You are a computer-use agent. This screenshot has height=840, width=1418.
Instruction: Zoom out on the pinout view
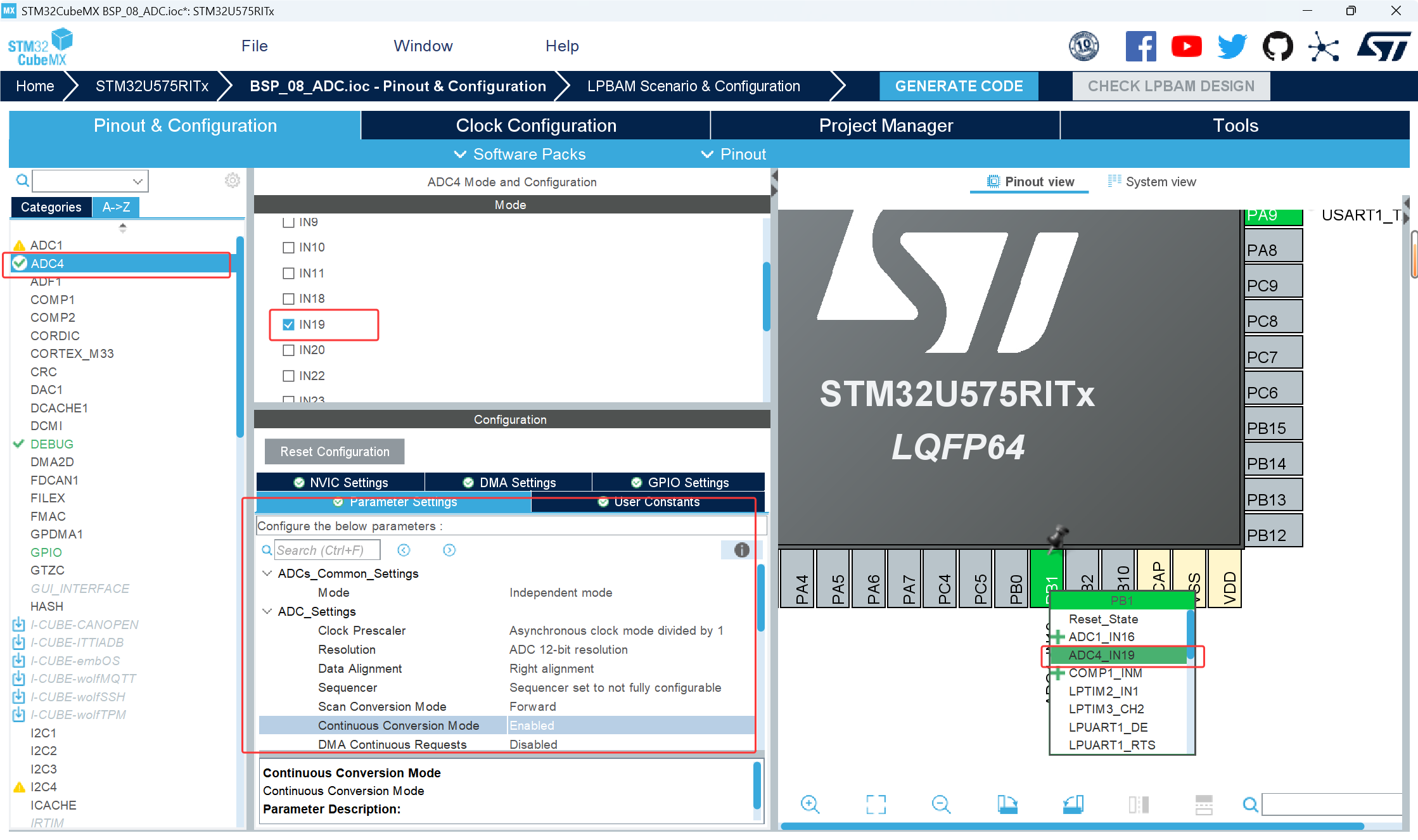(x=942, y=805)
